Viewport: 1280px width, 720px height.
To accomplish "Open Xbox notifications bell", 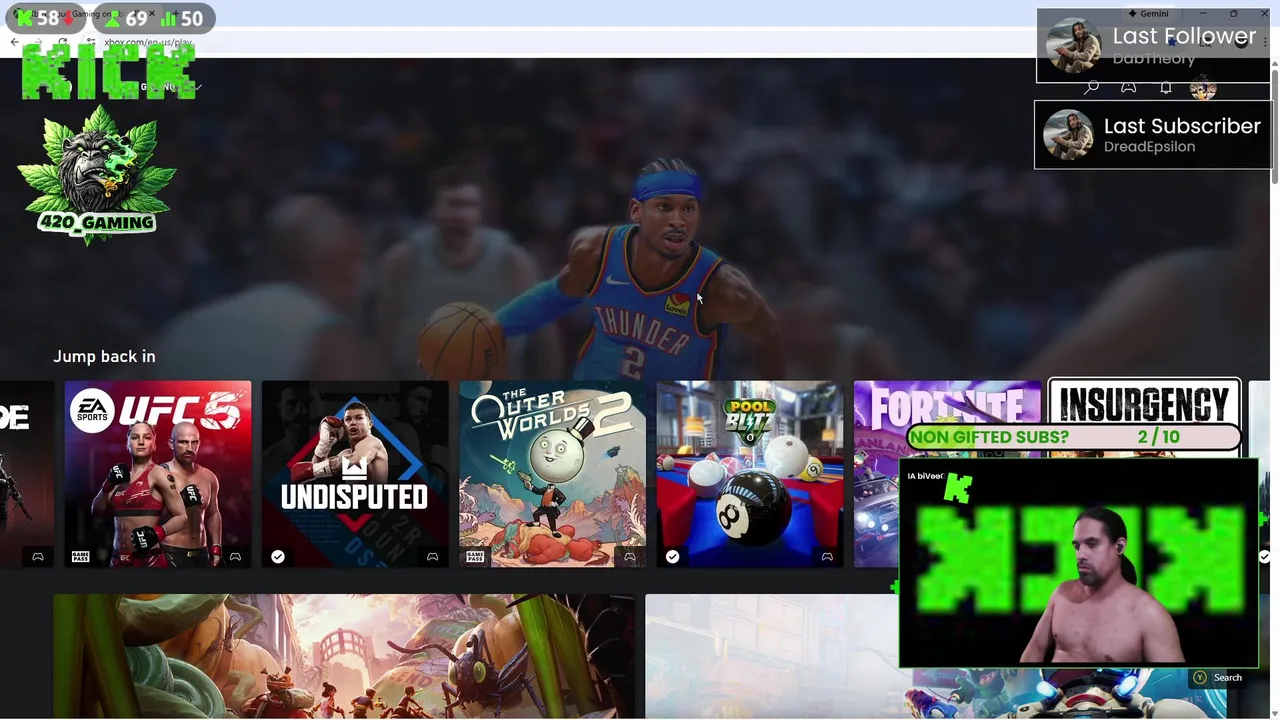I will 1165,88.
